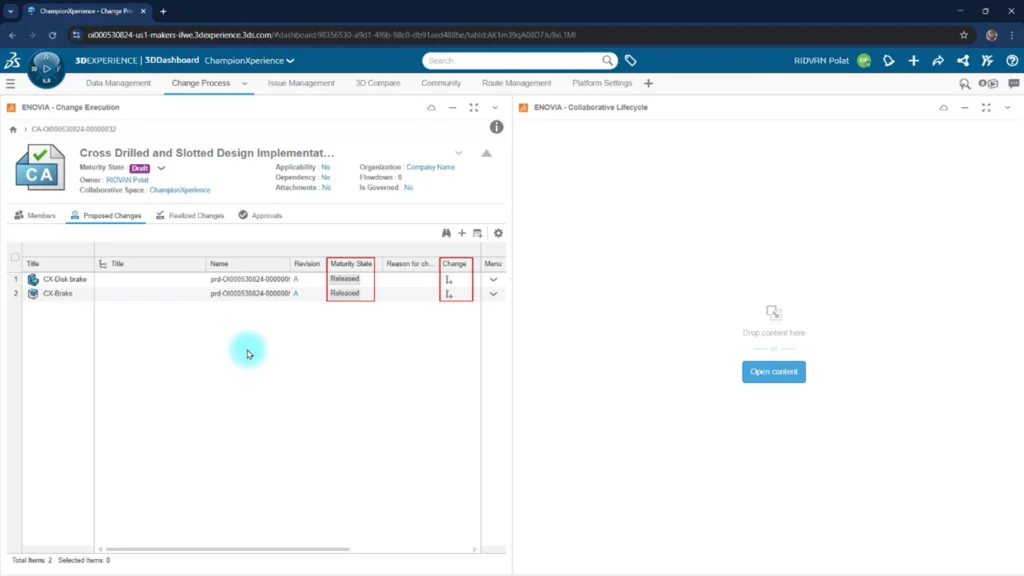Screen dimensions: 1024x576
Task: Click the Open content button
Action: coord(774,372)
